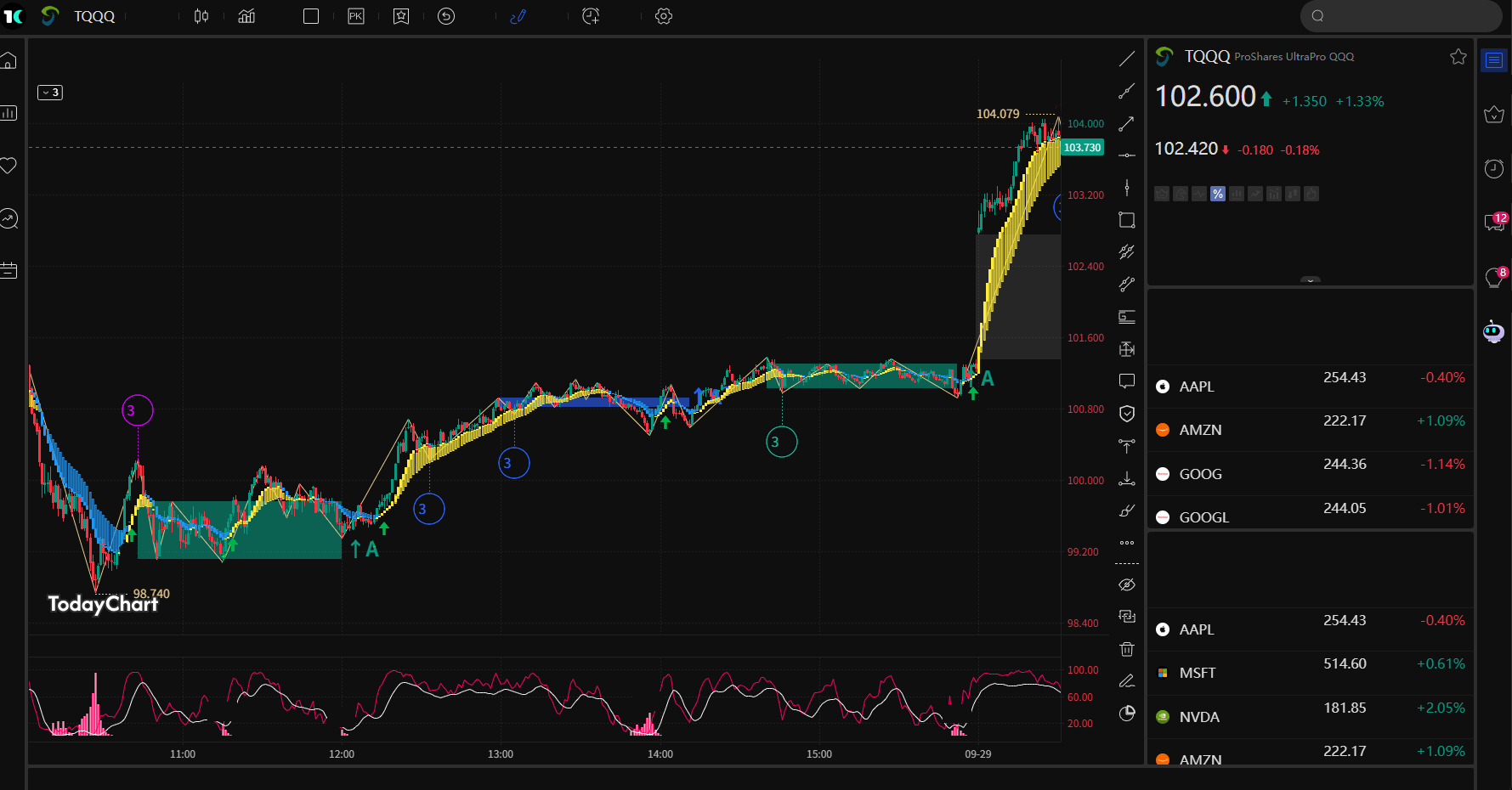
Task: Open PK stock comparison mode
Action: (356, 15)
